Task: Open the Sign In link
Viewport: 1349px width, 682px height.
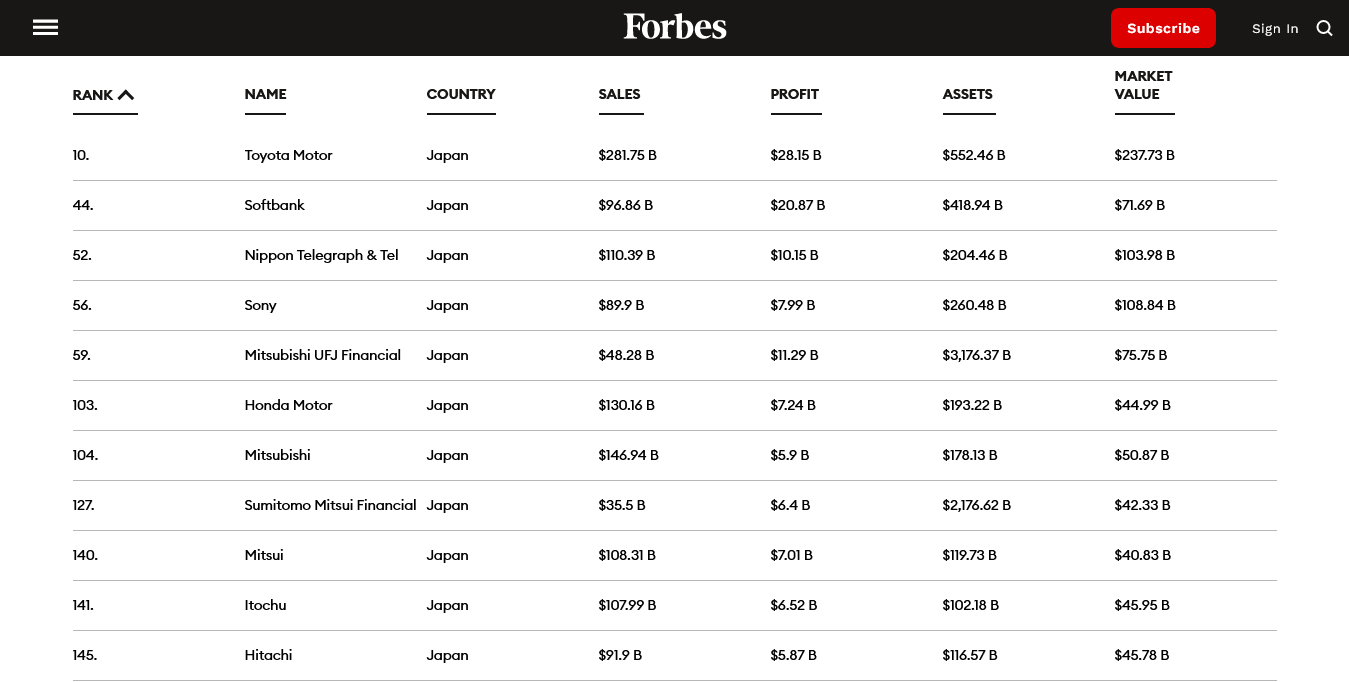Action: click(1275, 29)
